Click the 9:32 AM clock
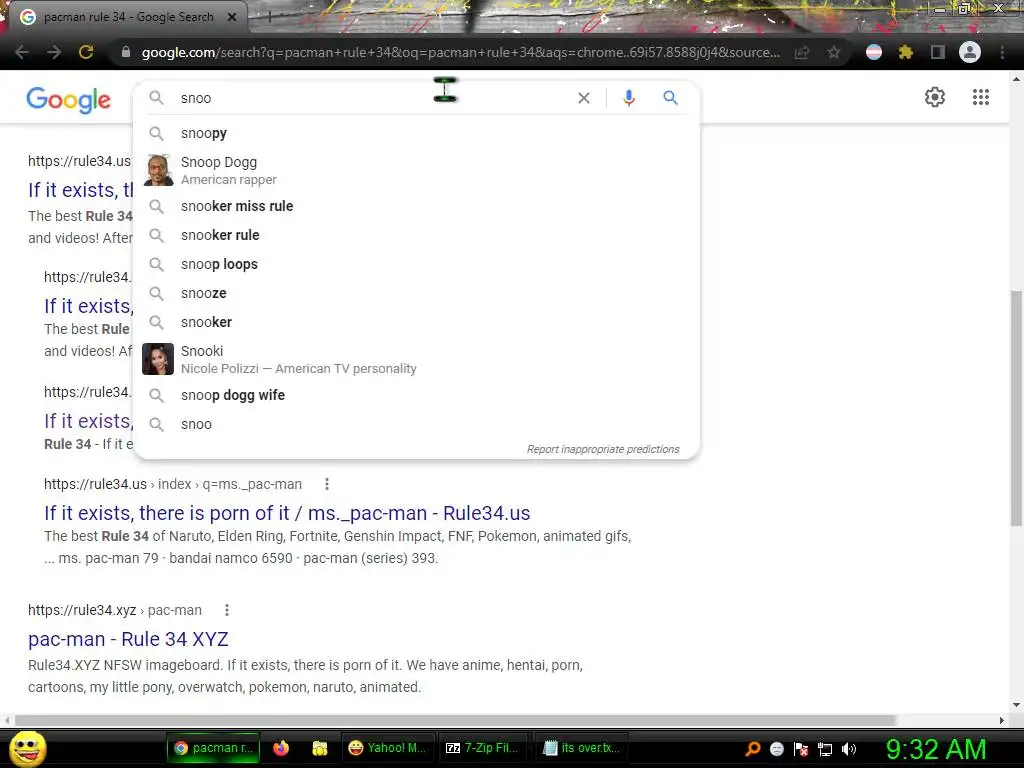The image size is (1024, 768). [x=936, y=749]
